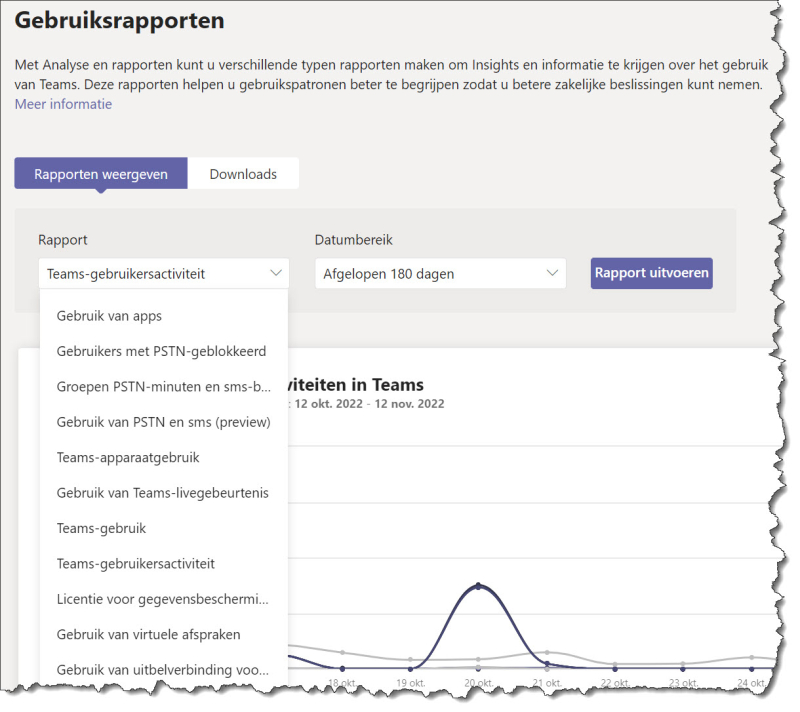Pick Teams-gebruikersactiviteit in the dropdown list
Image resolution: width=800 pixels, height=712 pixels.
pyautogui.click(x=164, y=564)
